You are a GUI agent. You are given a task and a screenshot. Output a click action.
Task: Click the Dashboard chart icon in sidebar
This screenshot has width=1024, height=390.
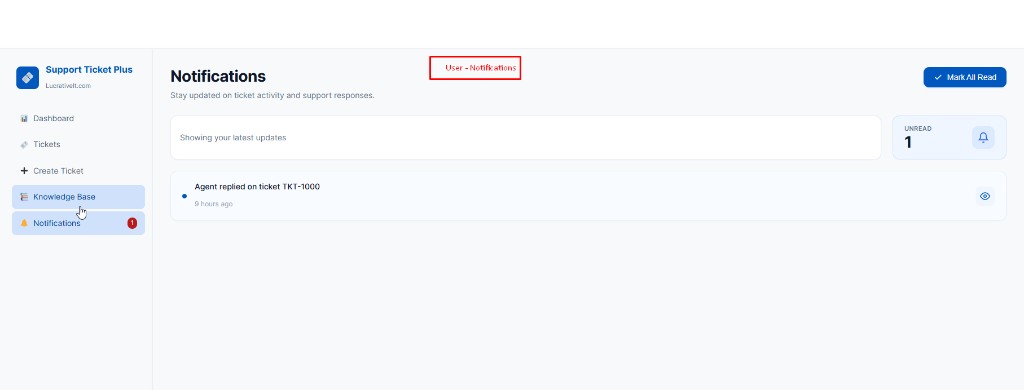pyautogui.click(x=24, y=118)
